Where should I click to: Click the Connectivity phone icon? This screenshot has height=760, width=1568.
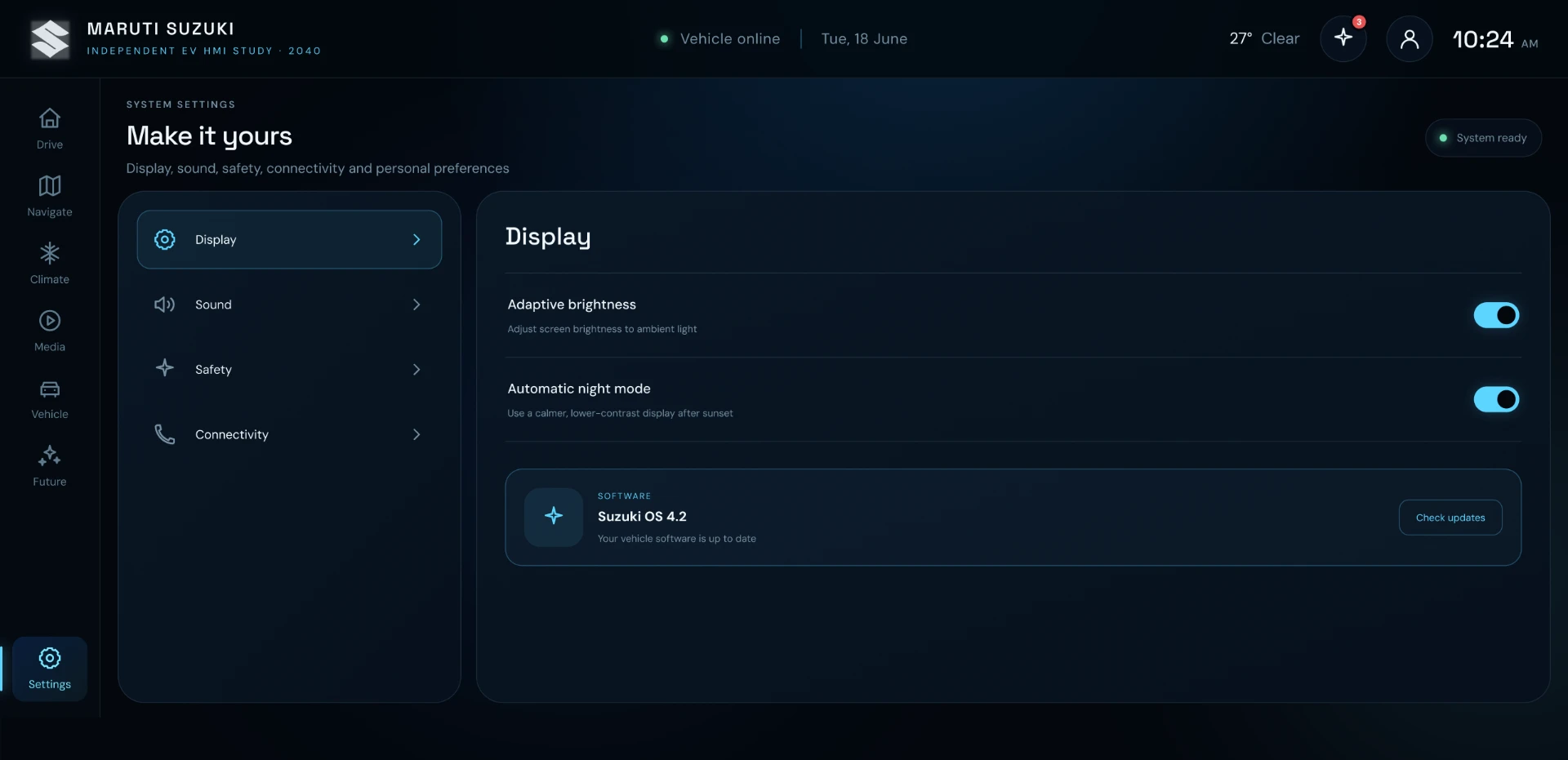pyautogui.click(x=165, y=434)
